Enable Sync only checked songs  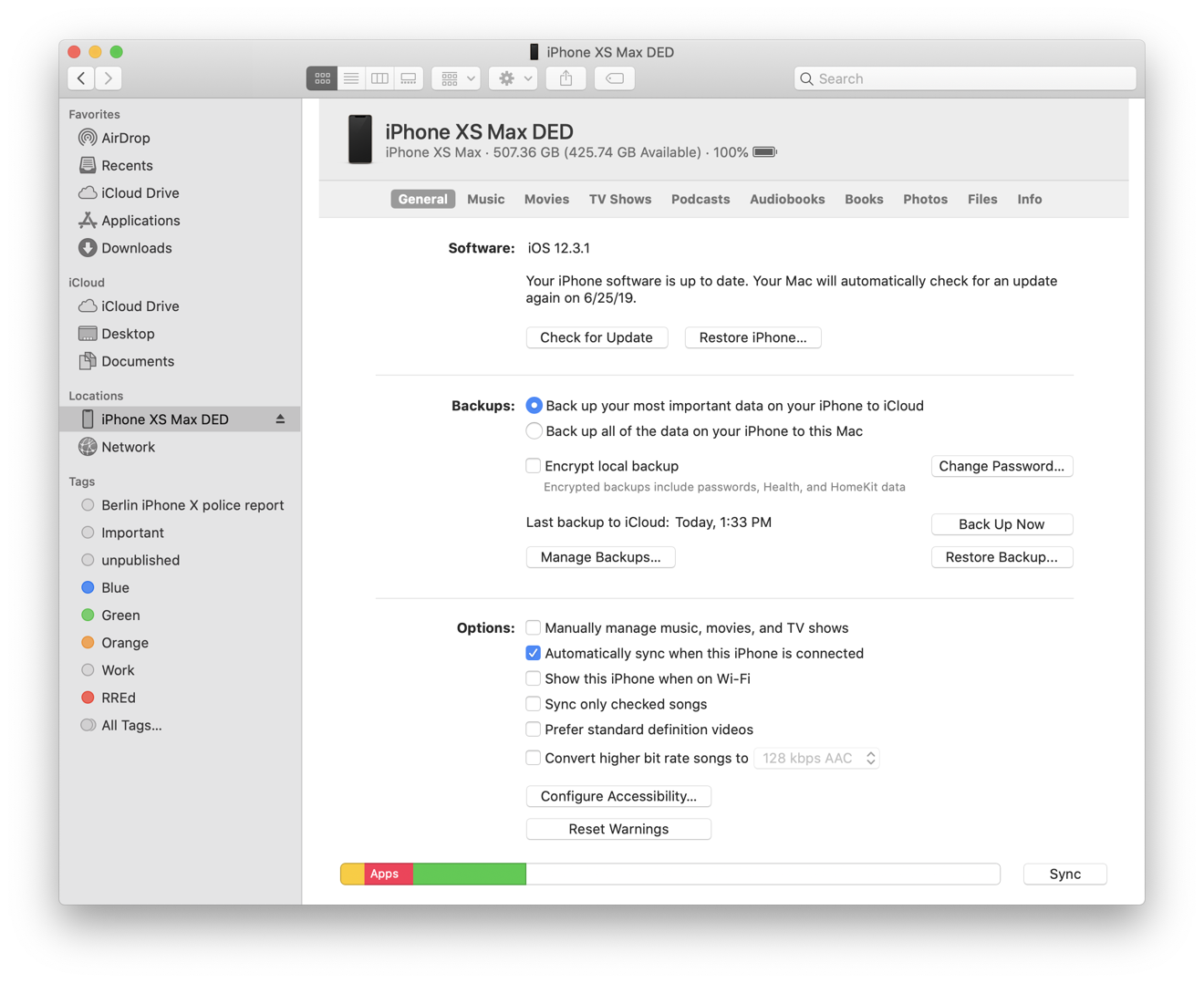534,704
